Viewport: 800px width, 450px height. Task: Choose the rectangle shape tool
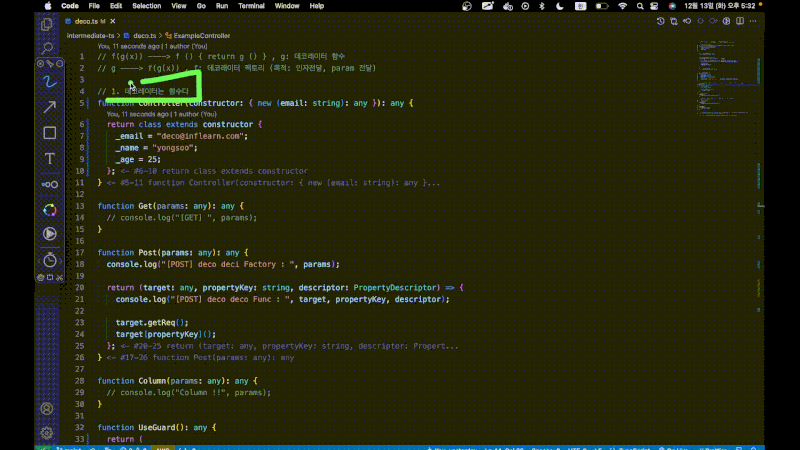[x=49, y=132]
